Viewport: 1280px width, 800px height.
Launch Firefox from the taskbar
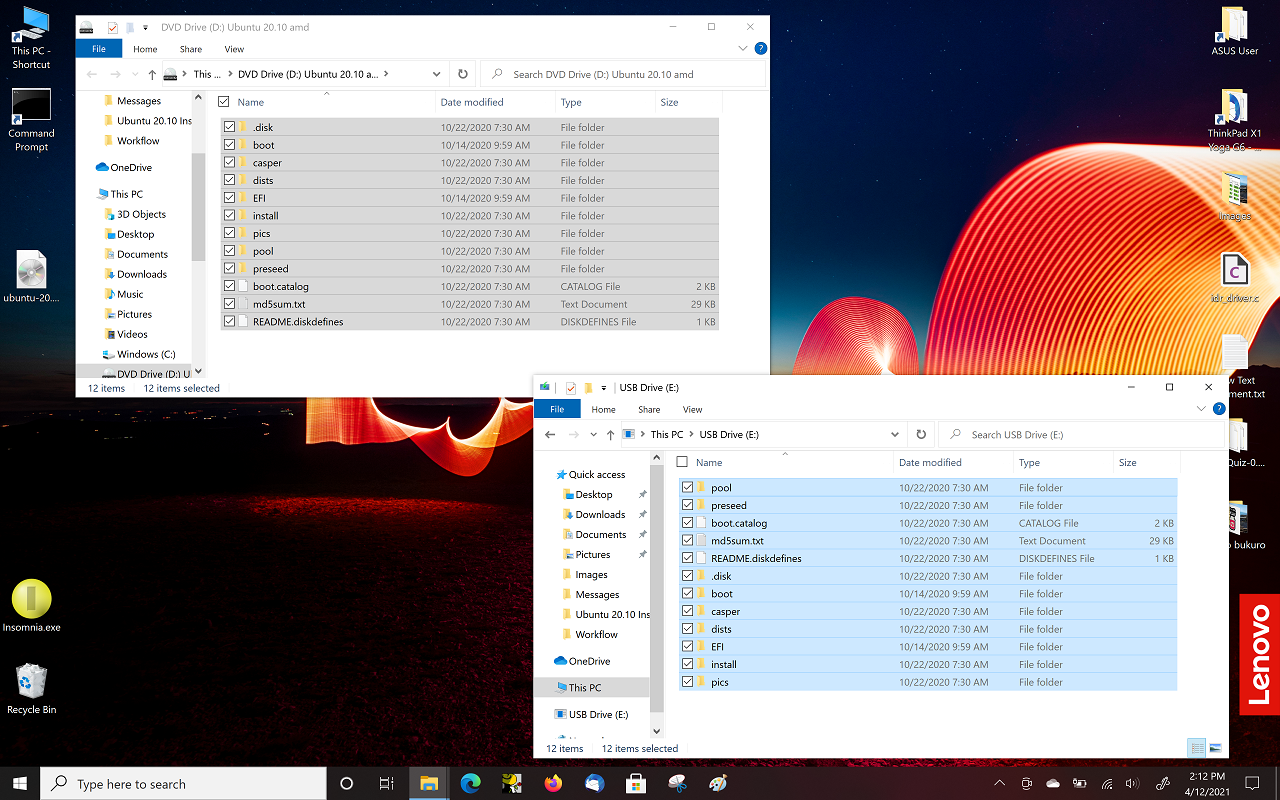click(553, 784)
